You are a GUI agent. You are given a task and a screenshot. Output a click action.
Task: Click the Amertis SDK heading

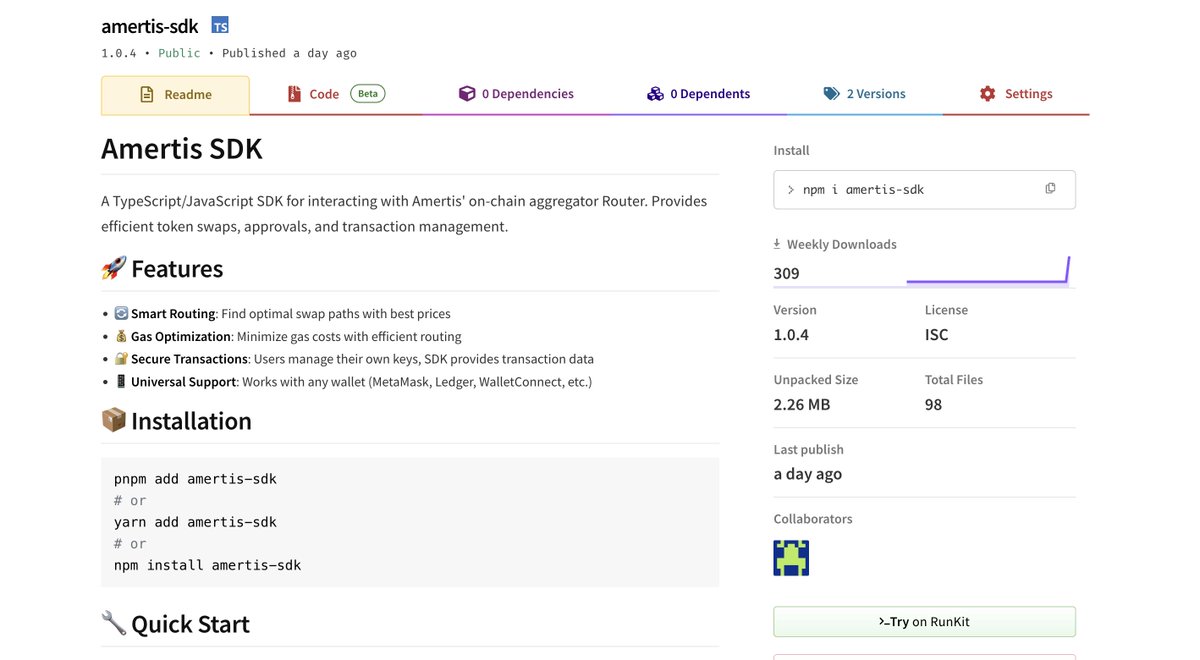(x=182, y=150)
